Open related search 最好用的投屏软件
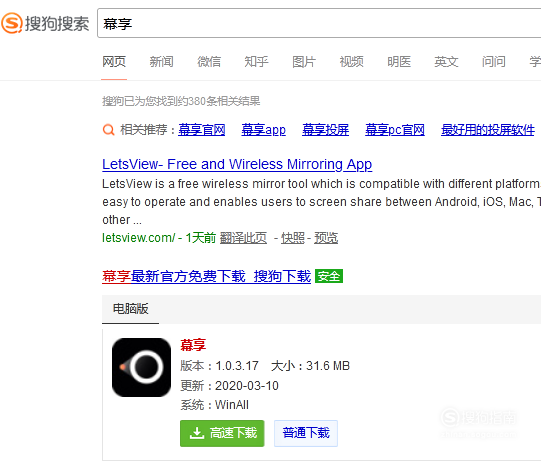This screenshot has width=541, height=464. (488, 130)
